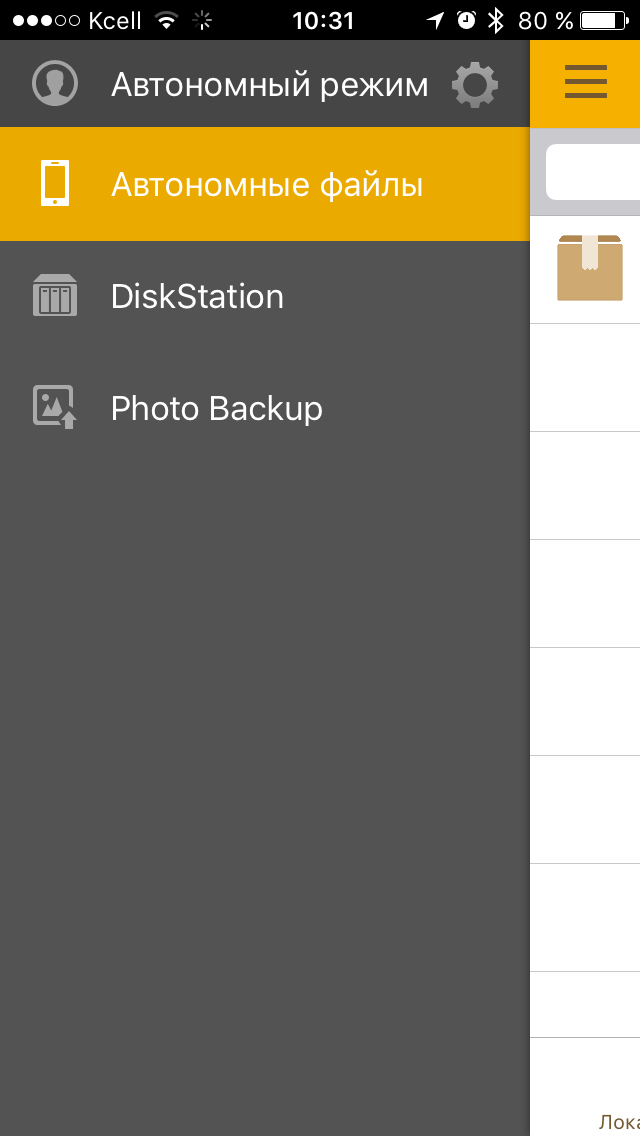Image resolution: width=640 pixels, height=1136 pixels.
Task: Focus the search field in file list
Action: coord(593,172)
